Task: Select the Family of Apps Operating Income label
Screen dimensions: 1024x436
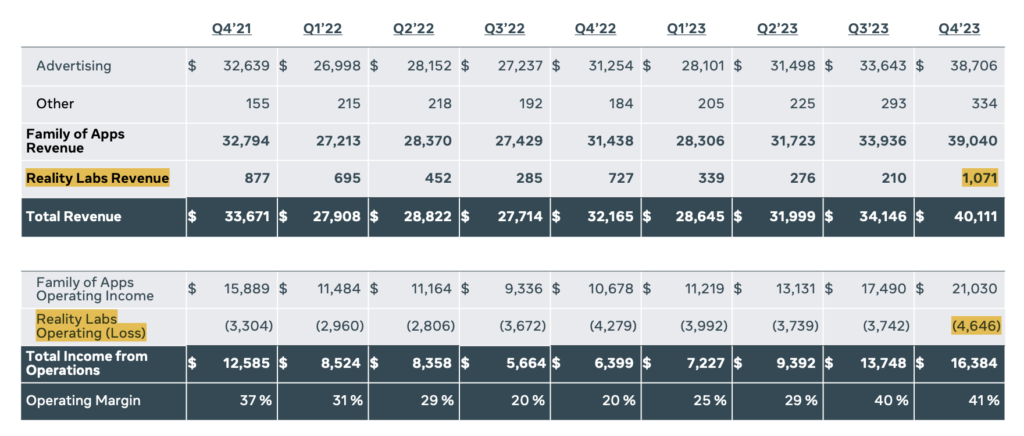Action: pos(95,289)
